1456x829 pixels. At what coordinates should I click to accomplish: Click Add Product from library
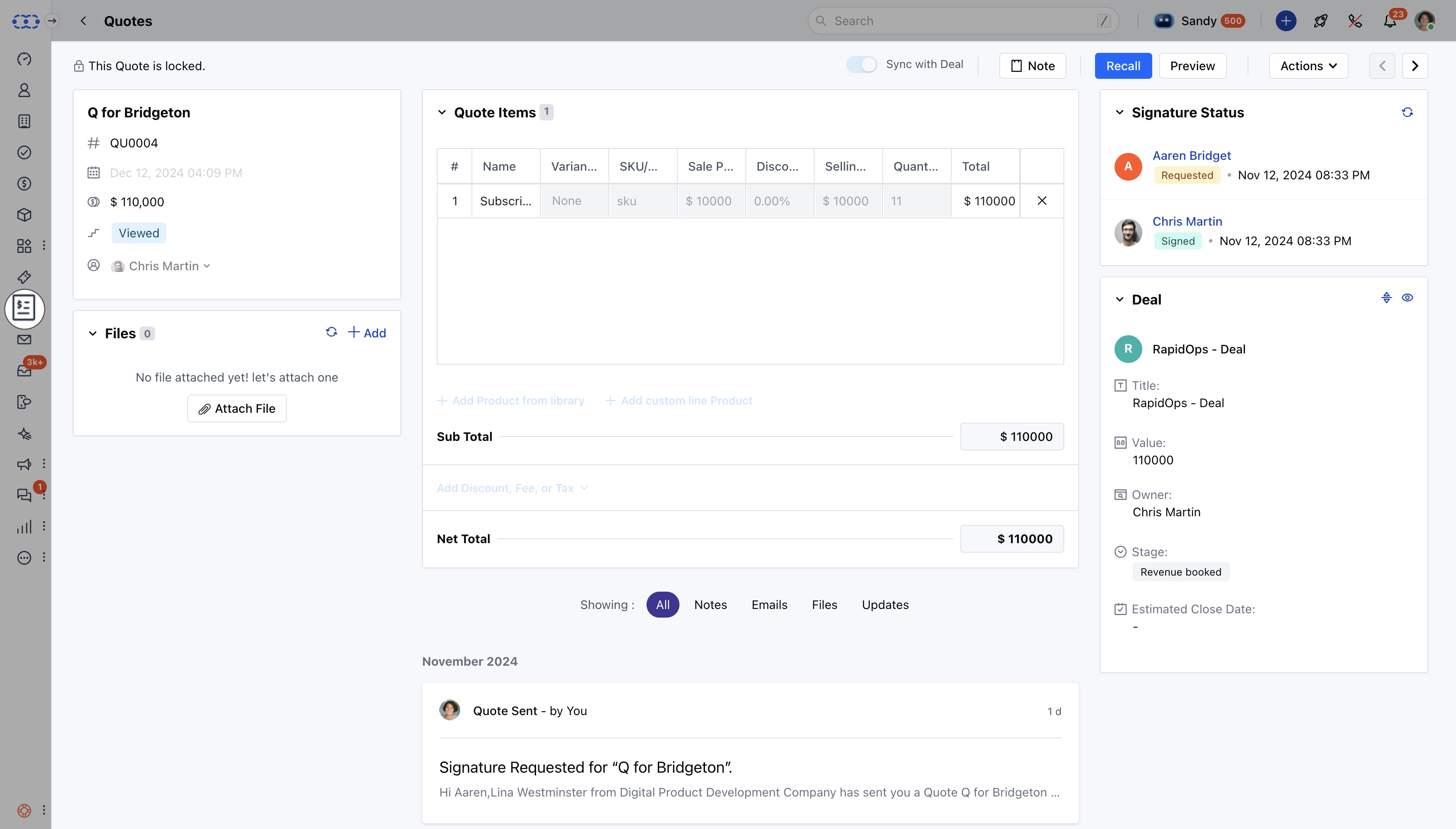pos(511,401)
